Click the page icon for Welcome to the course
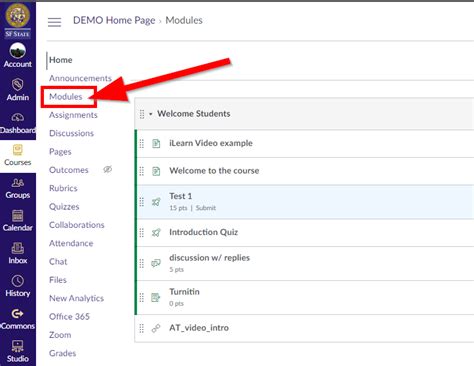Screen dimensions: 474x366 pyautogui.click(x=156, y=171)
